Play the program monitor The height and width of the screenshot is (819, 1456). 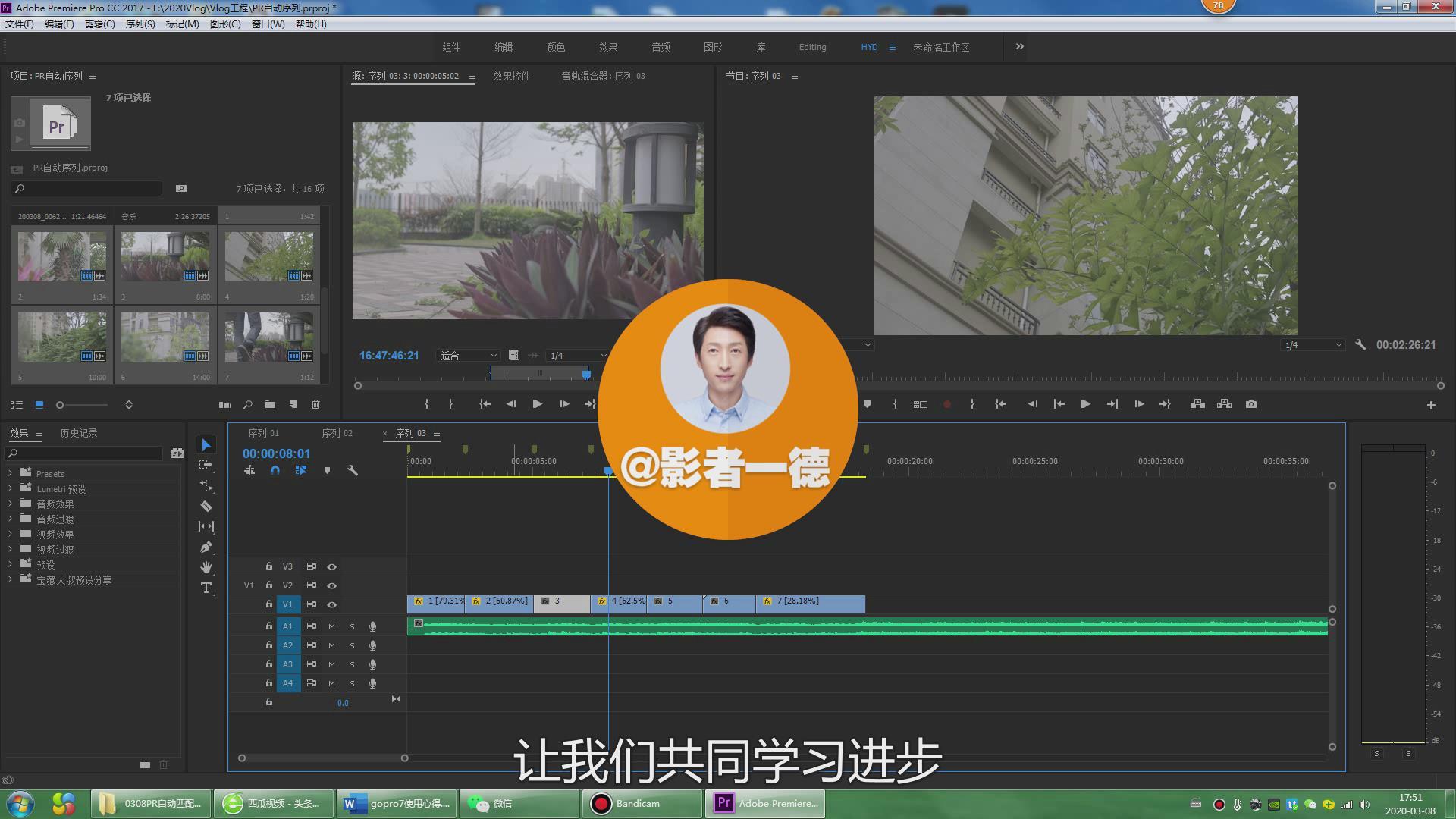(1085, 404)
